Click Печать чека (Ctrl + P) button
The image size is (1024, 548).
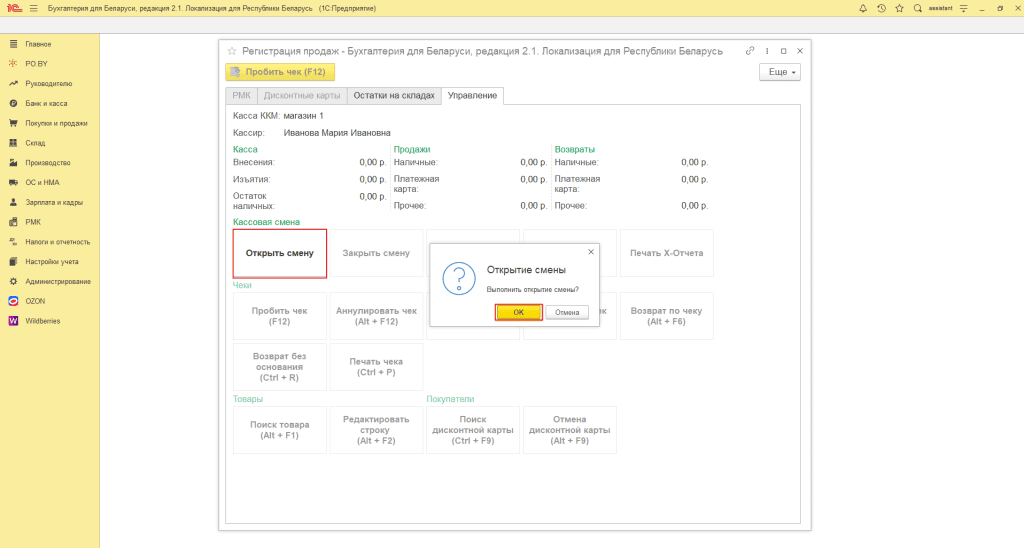376,367
